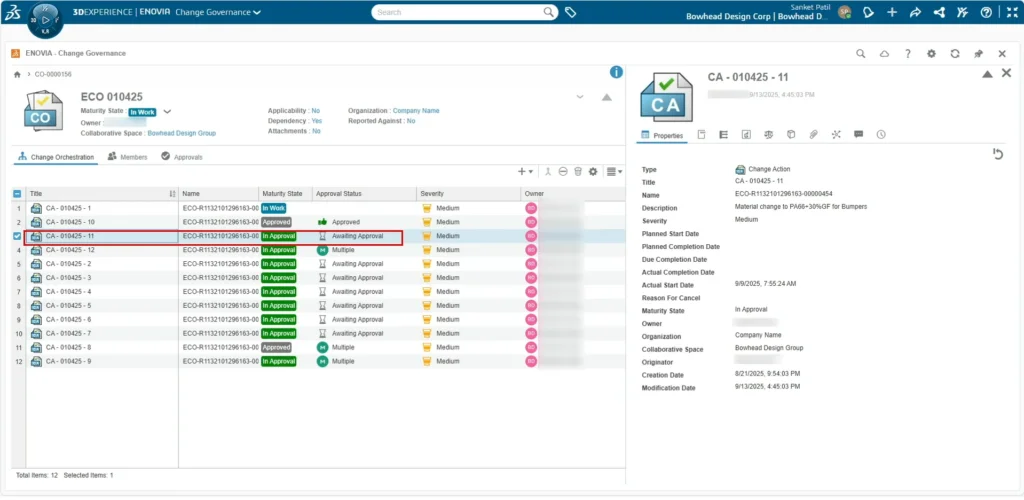This screenshot has width=1024, height=500.
Task: Click the dependency branch toolbar icon
Action: tap(548, 171)
